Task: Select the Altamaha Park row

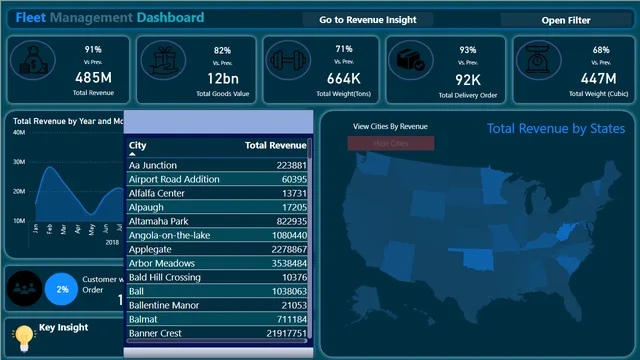Action: 218,221
